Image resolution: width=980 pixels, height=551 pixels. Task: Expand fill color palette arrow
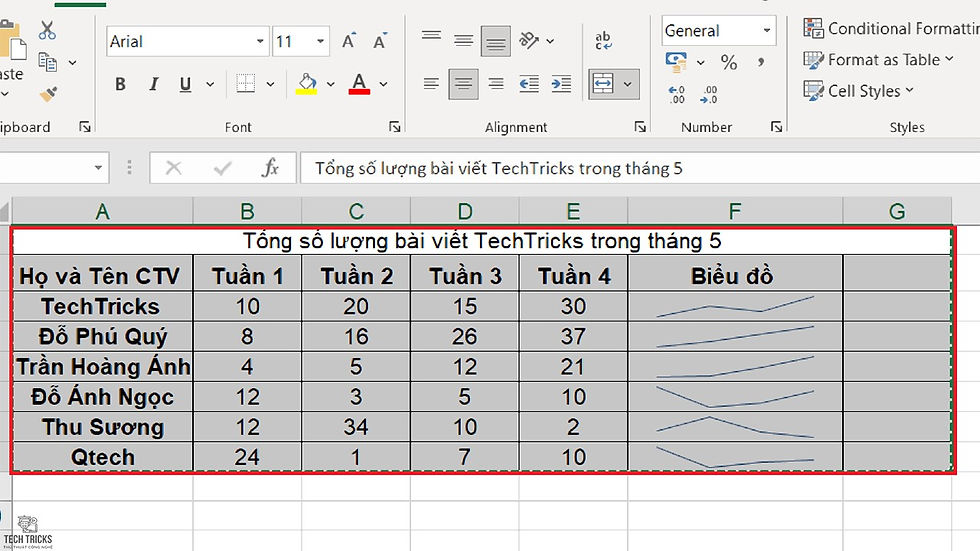(x=331, y=84)
